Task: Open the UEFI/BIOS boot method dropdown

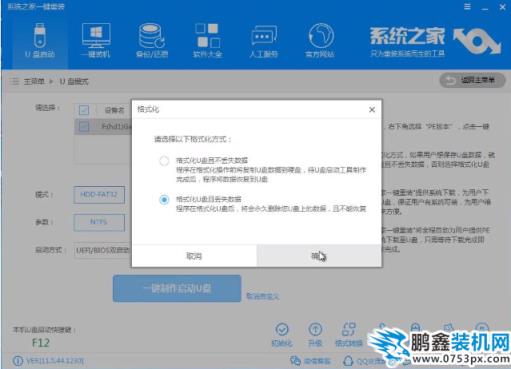Action: 103,250
